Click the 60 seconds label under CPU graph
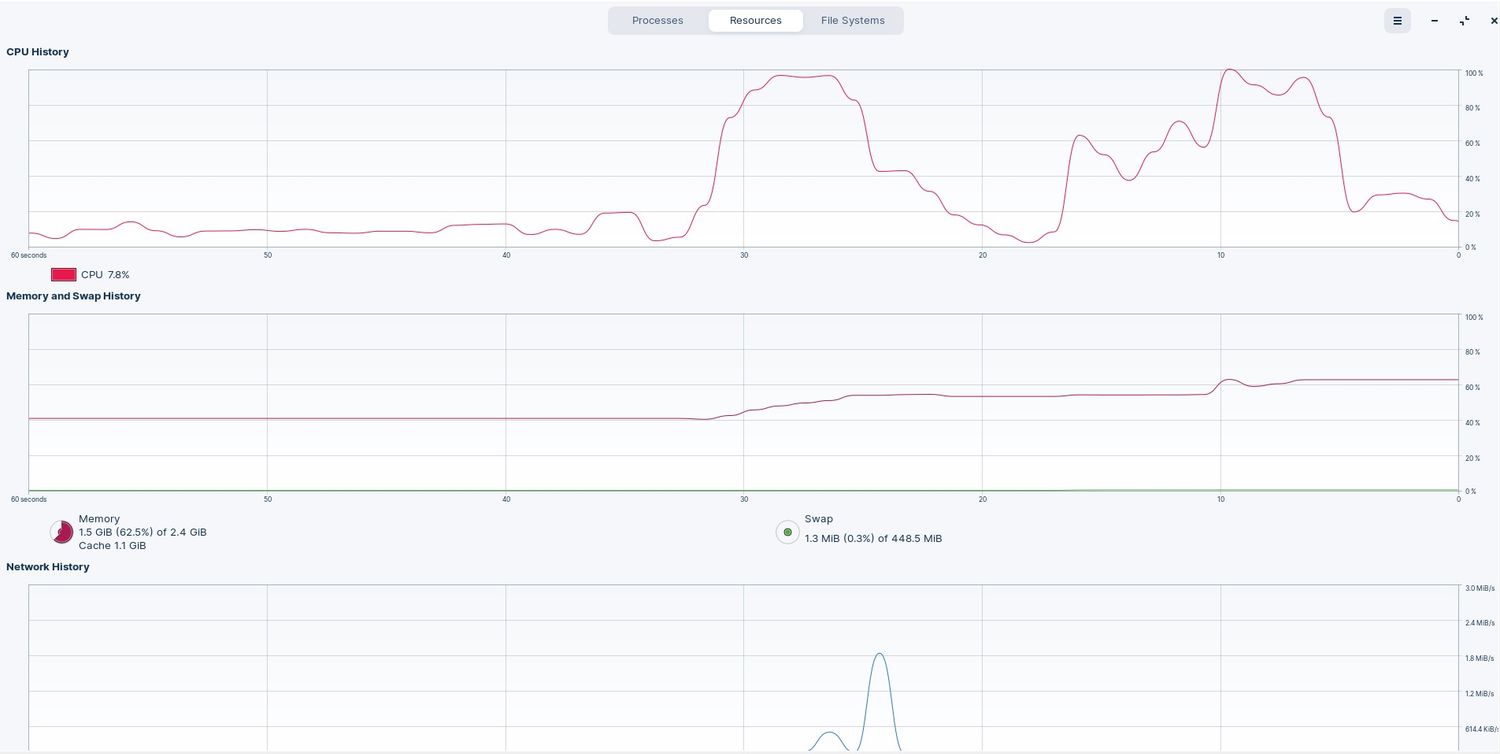The height and width of the screenshot is (754, 1500). pyautogui.click(x=29, y=255)
